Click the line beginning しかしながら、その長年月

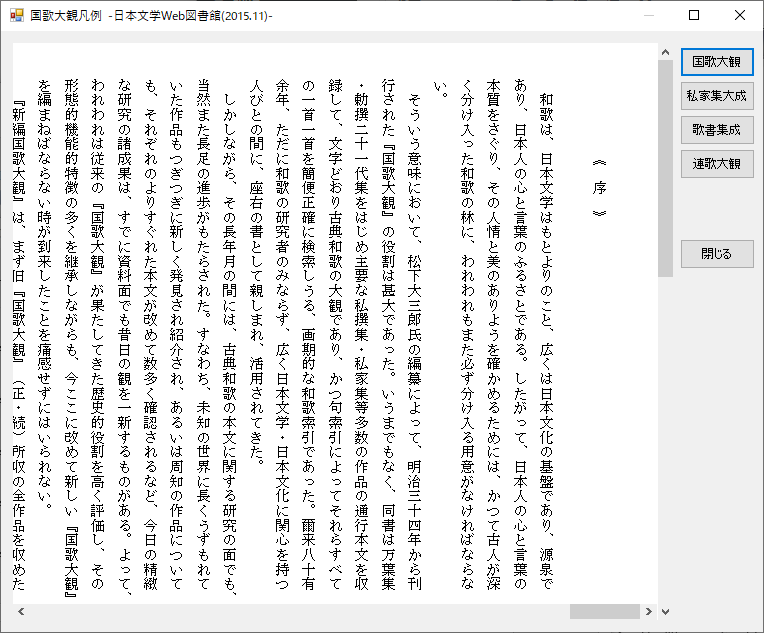pyautogui.click(x=229, y=344)
